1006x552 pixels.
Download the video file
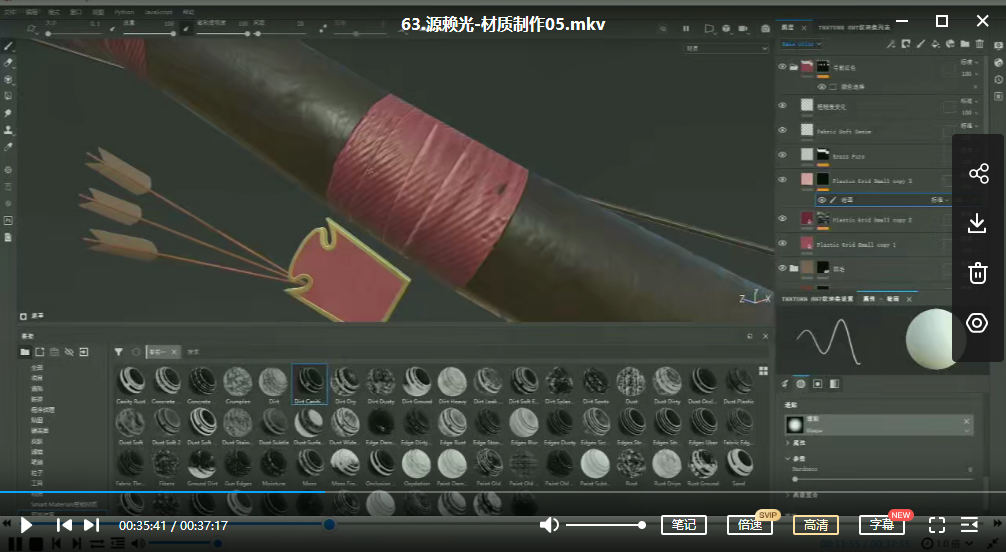pos(978,223)
